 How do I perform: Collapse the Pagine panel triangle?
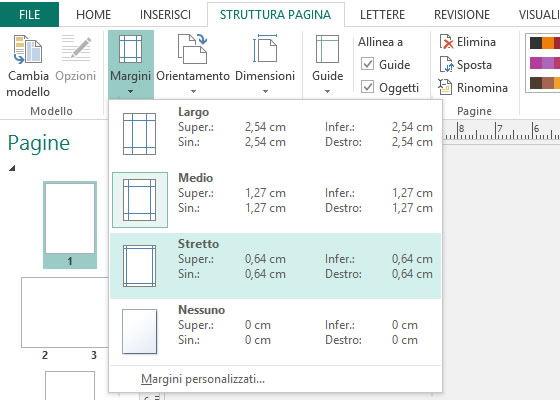(12, 168)
